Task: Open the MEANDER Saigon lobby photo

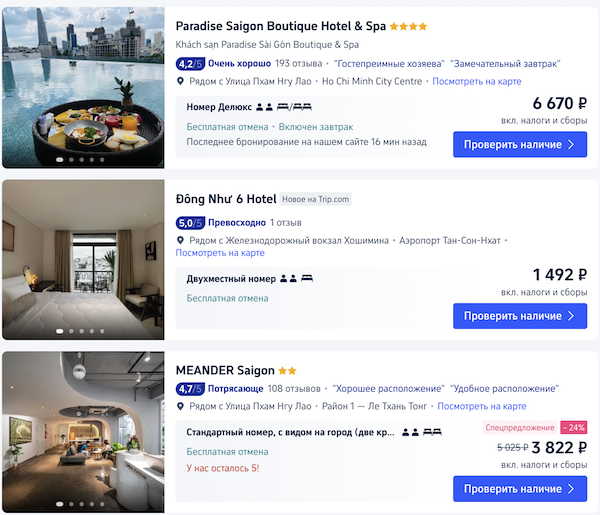Action: click(x=83, y=432)
